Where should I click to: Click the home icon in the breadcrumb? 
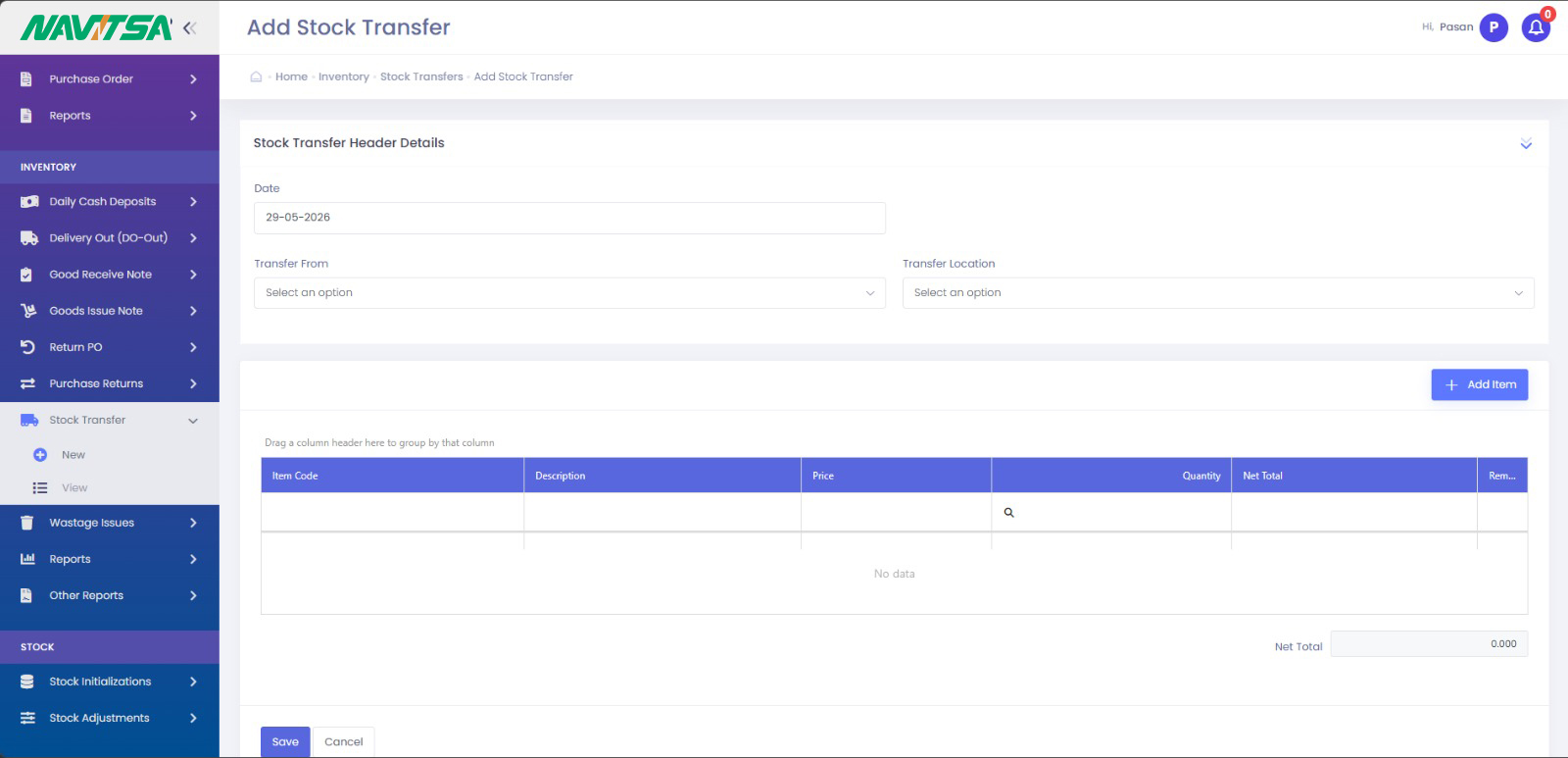pyautogui.click(x=256, y=76)
